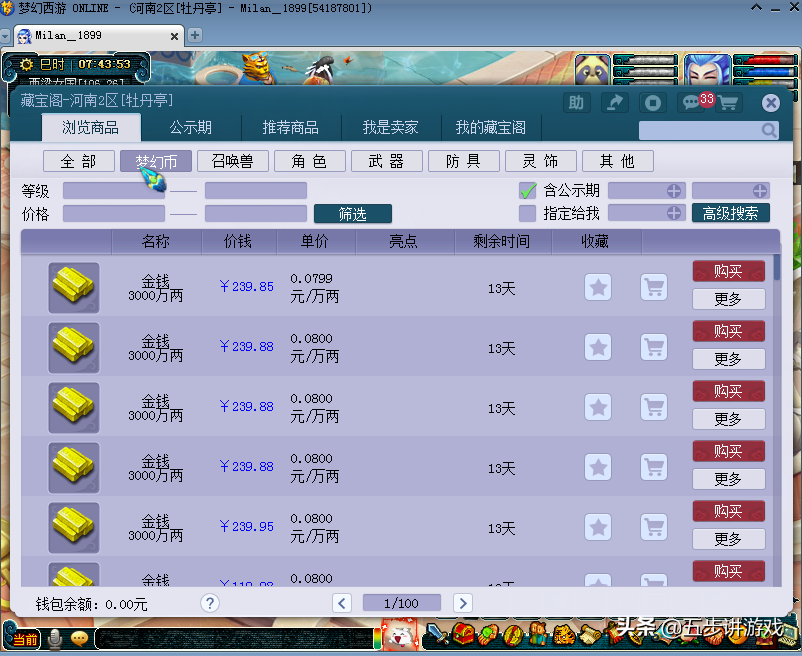802x656 pixels.
Task: Open new client tab with plus icon
Action: (194, 35)
